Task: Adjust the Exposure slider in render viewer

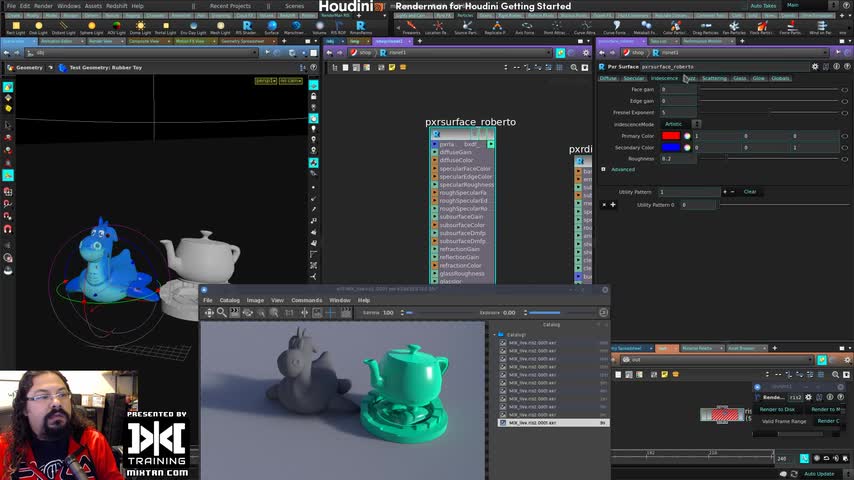Action: (x=562, y=313)
